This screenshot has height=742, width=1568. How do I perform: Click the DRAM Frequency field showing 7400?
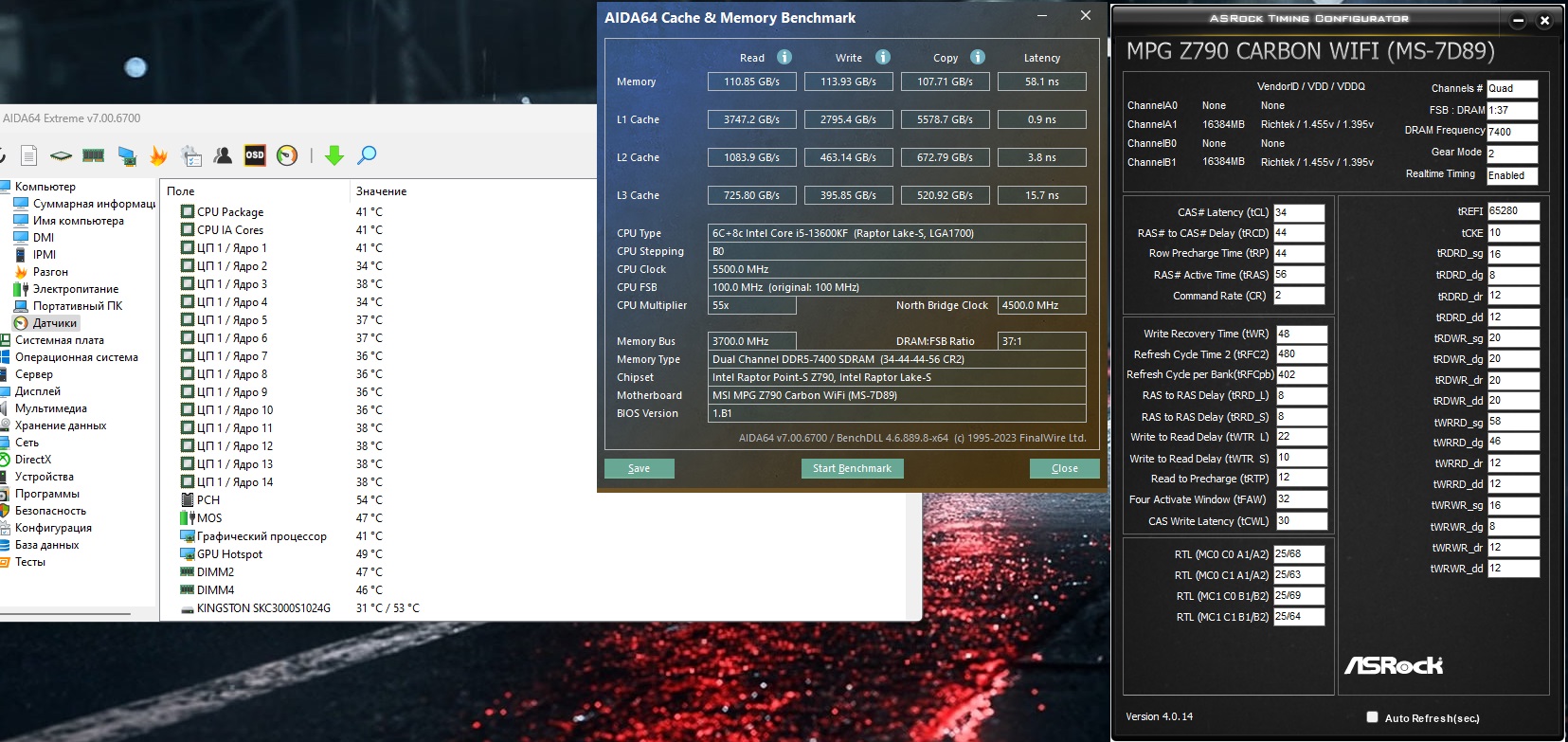tap(1512, 132)
